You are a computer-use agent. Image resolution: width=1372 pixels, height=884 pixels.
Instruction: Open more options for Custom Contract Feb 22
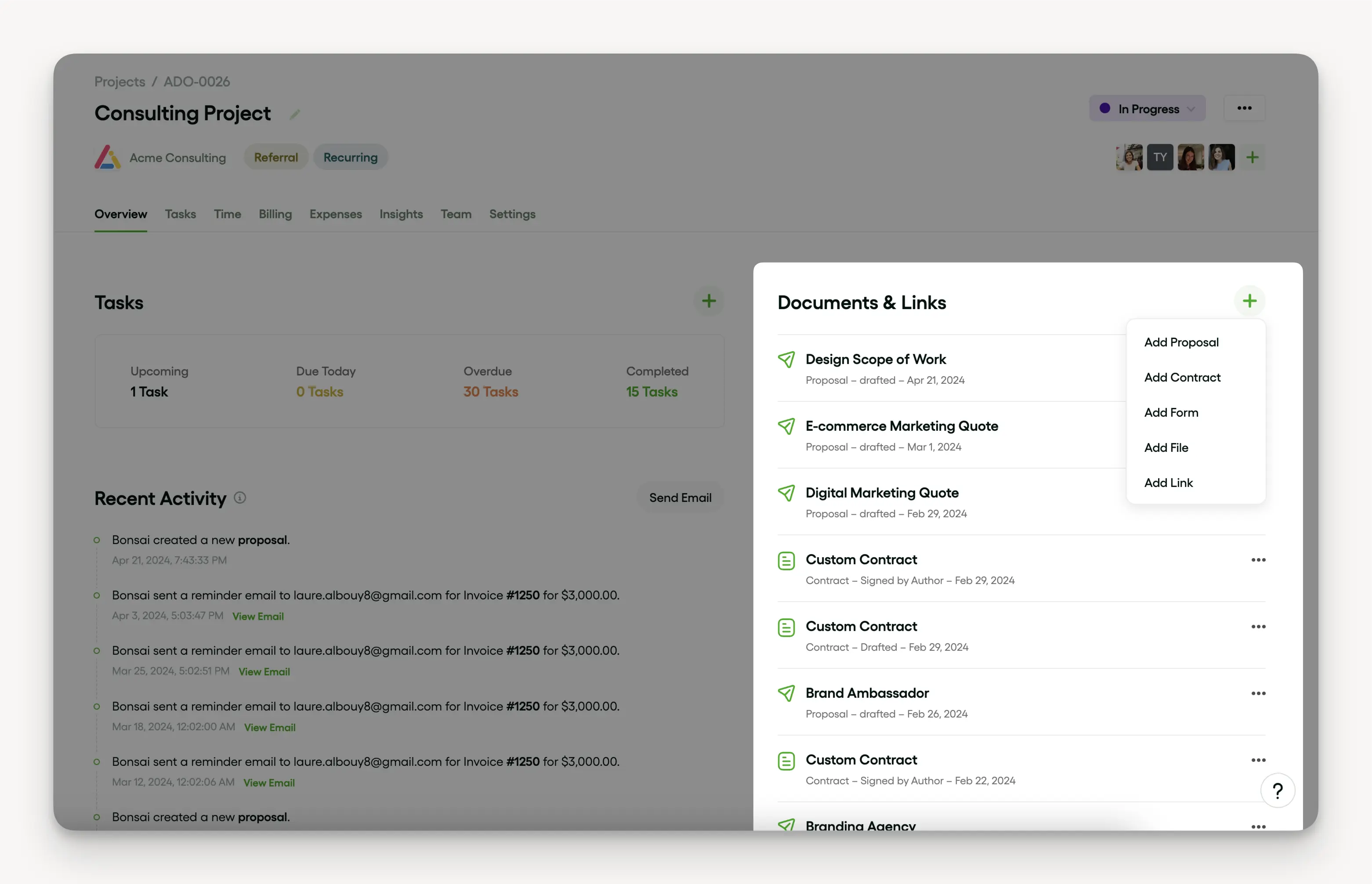point(1258,760)
